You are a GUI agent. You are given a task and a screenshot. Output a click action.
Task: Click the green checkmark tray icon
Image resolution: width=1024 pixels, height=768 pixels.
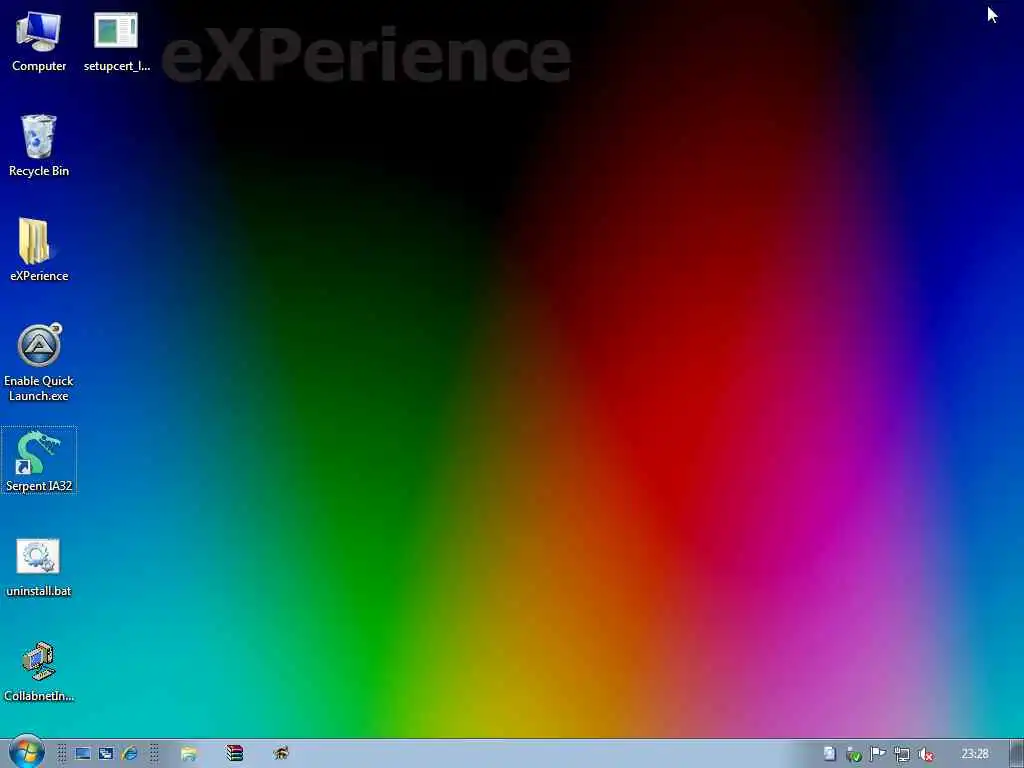point(854,754)
